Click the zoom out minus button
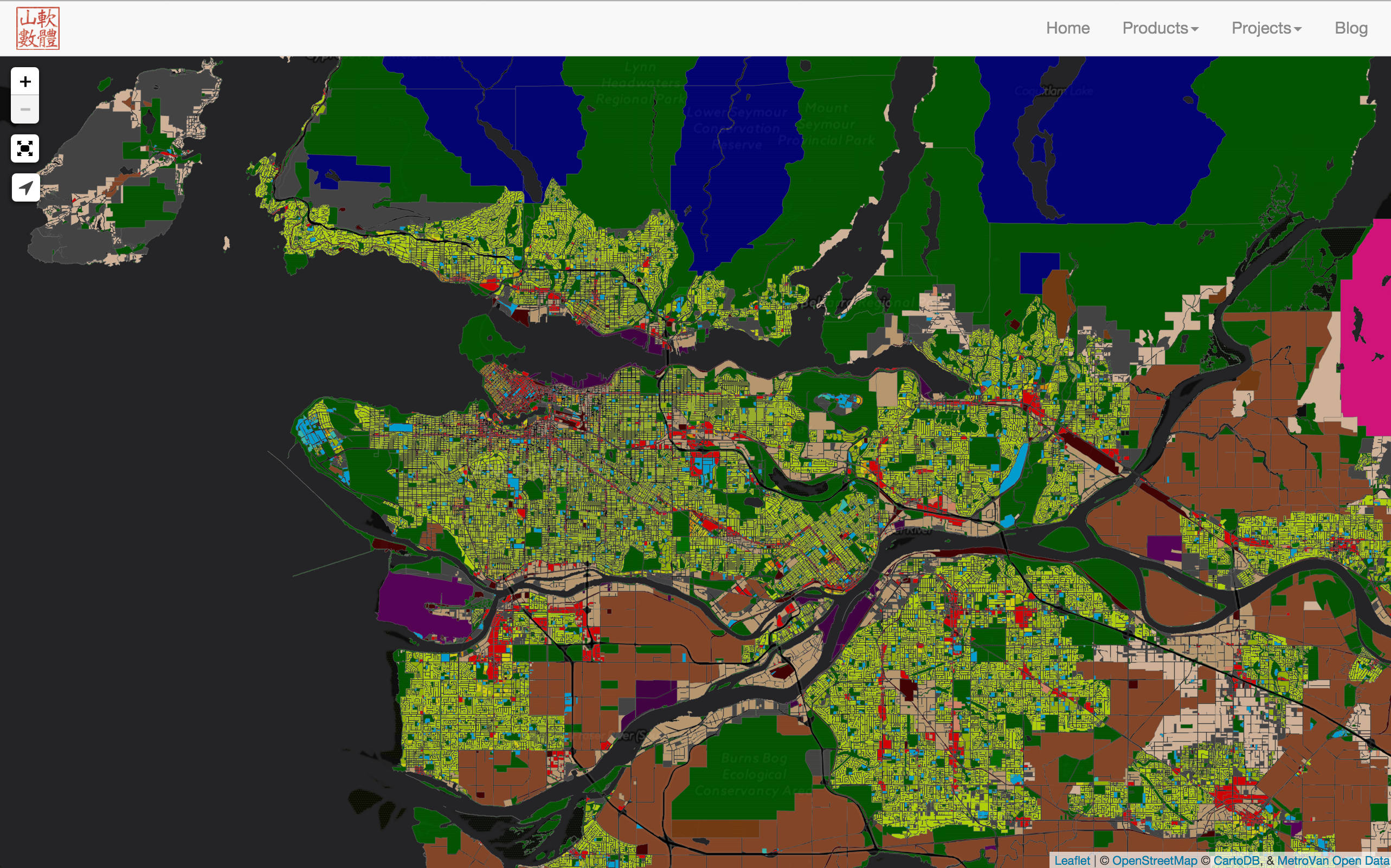The image size is (1391, 868). point(25,109)
